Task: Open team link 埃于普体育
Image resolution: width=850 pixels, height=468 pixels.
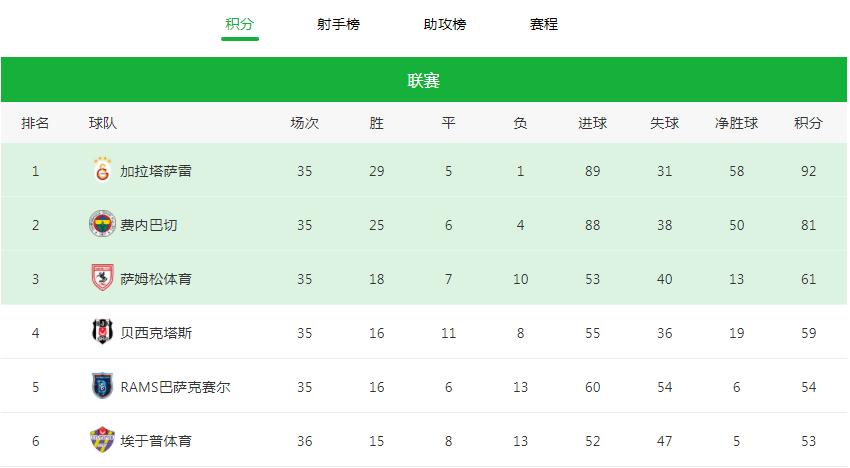Action: (x=156, y=441)
